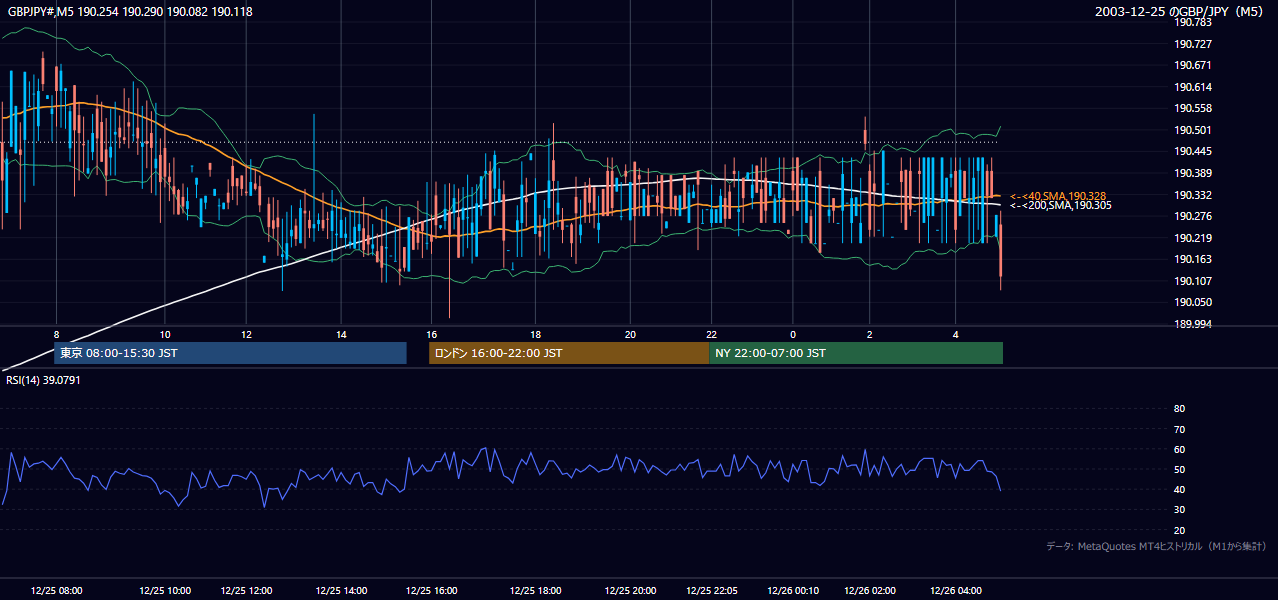Screen dimensions: 1278x600
Task: Click hour marker 12 on chart axis
Action: pyautogui.click(x=247, y=334)
